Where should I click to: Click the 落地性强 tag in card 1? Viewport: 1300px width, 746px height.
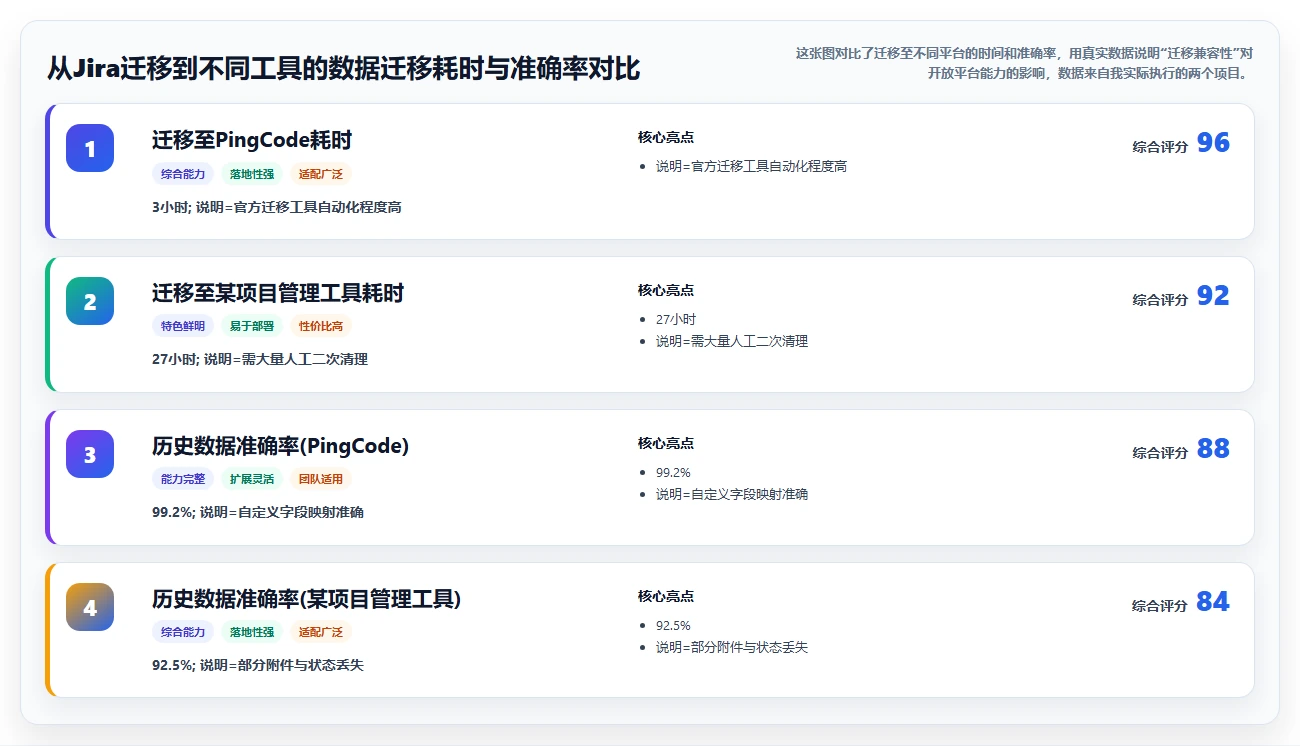[x=252, y=174]
